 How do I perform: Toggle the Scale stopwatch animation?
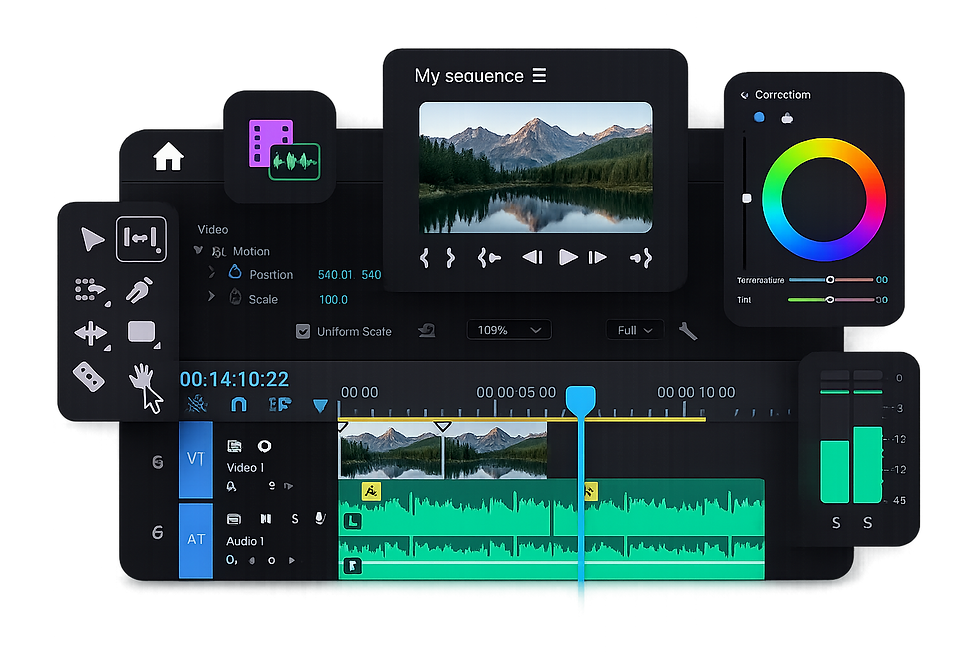click(x=235, y=296)
